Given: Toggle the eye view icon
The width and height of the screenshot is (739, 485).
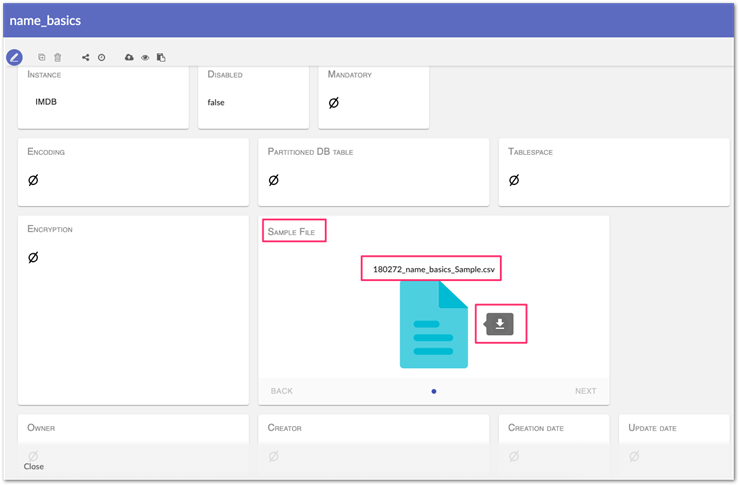Looking at the screenshot, I should 145,58.
